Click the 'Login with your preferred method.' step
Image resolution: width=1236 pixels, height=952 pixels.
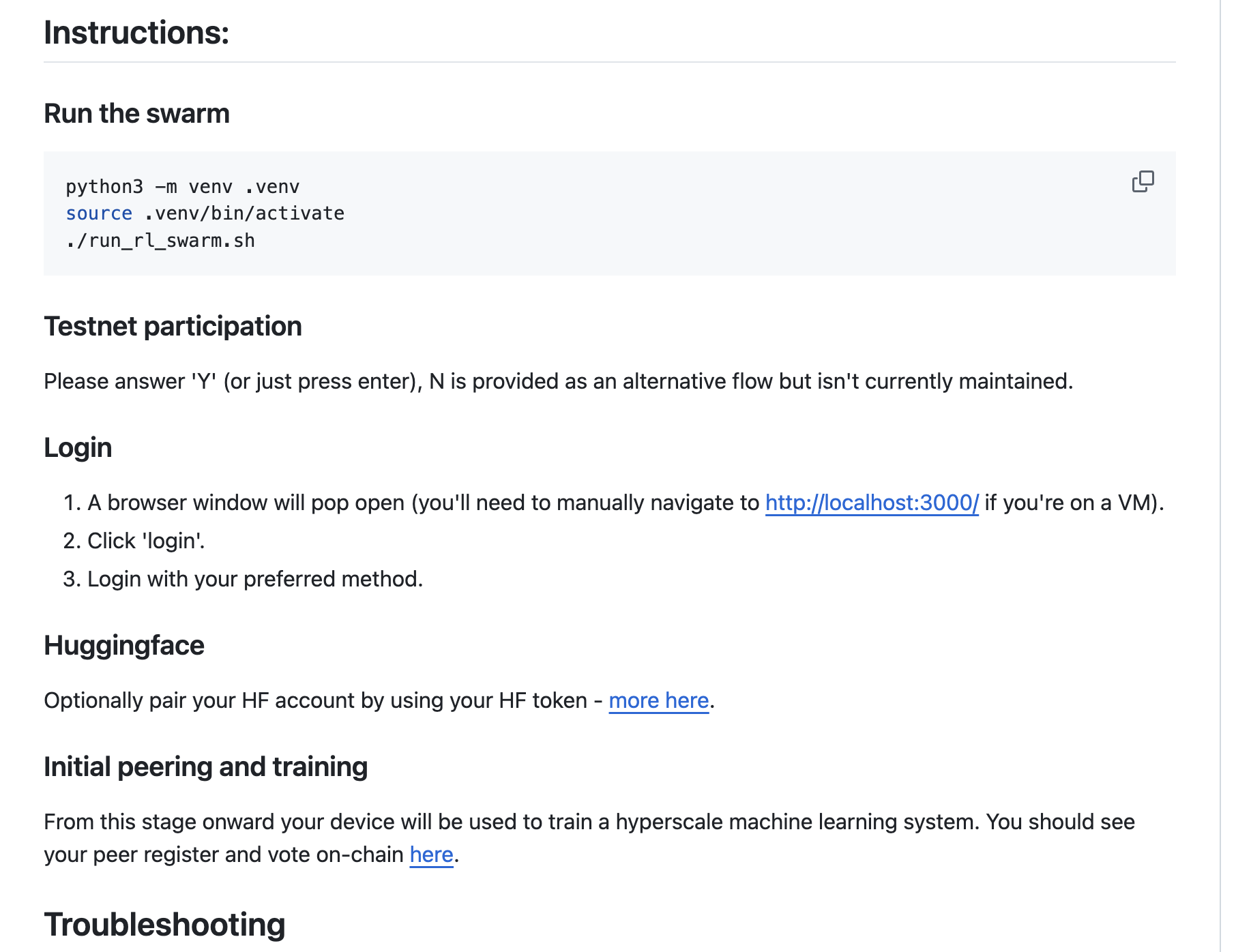[254, 580]
